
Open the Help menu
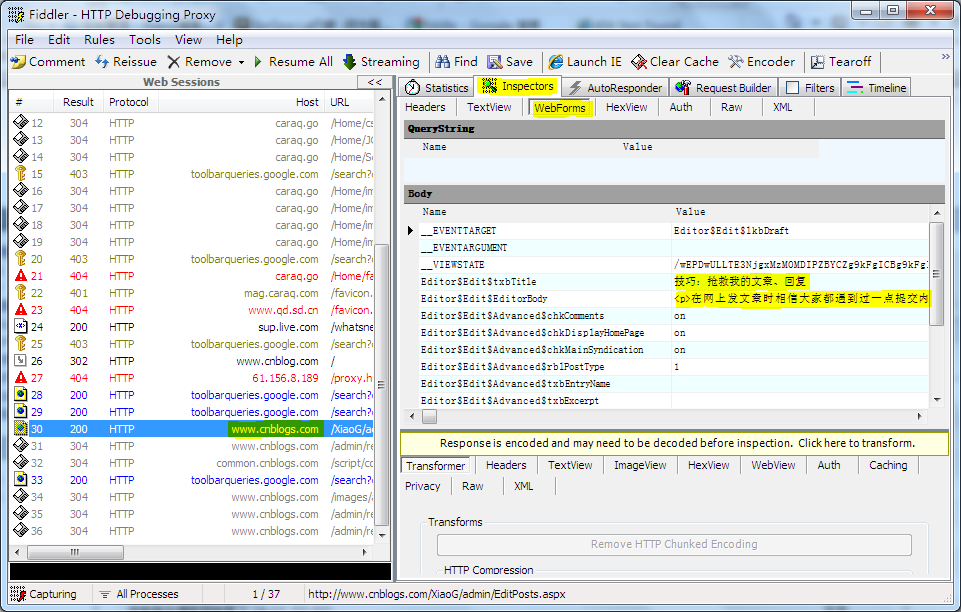tap(229, 40)
